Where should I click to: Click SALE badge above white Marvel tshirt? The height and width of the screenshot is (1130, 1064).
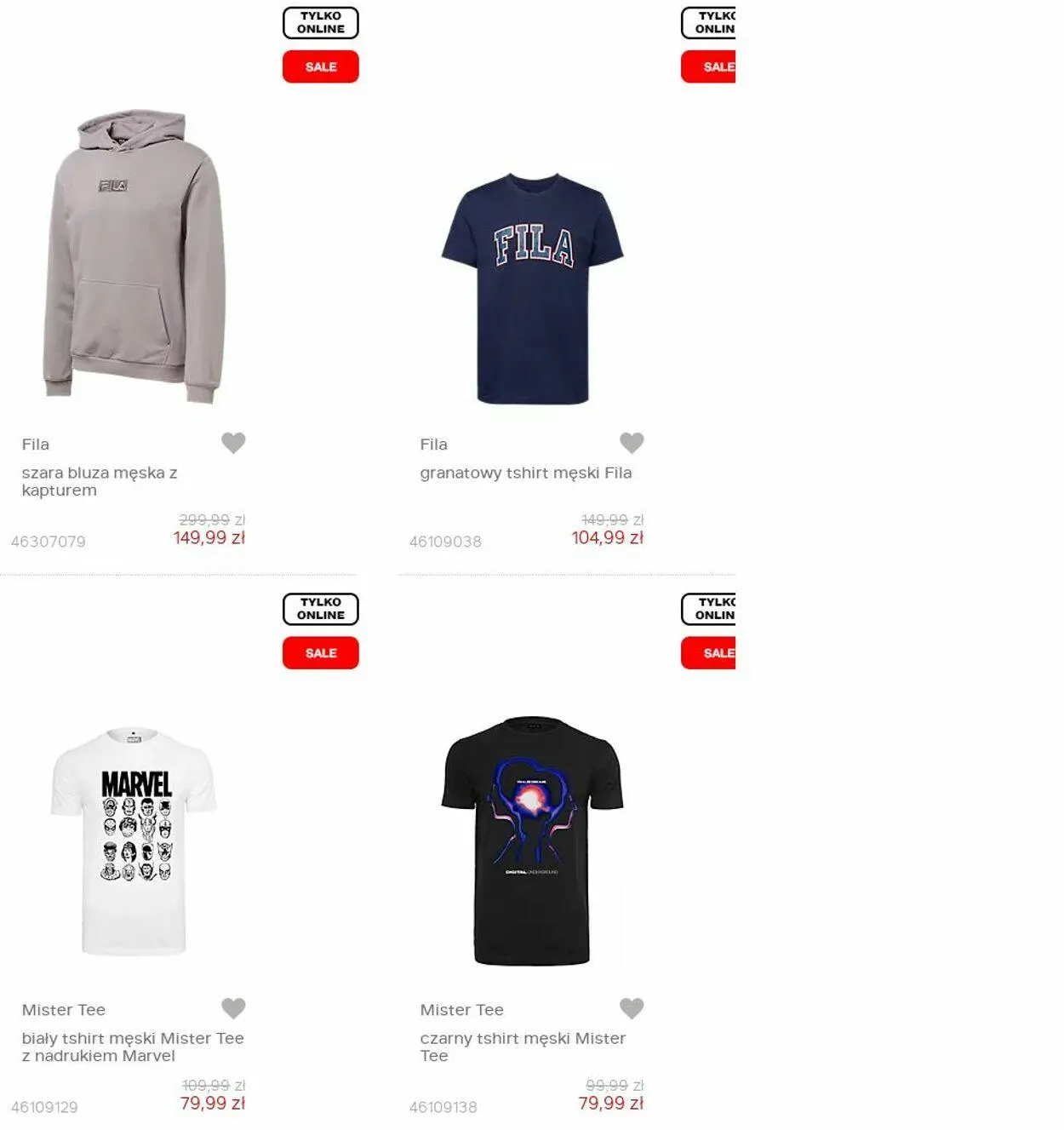click(321, 653)
